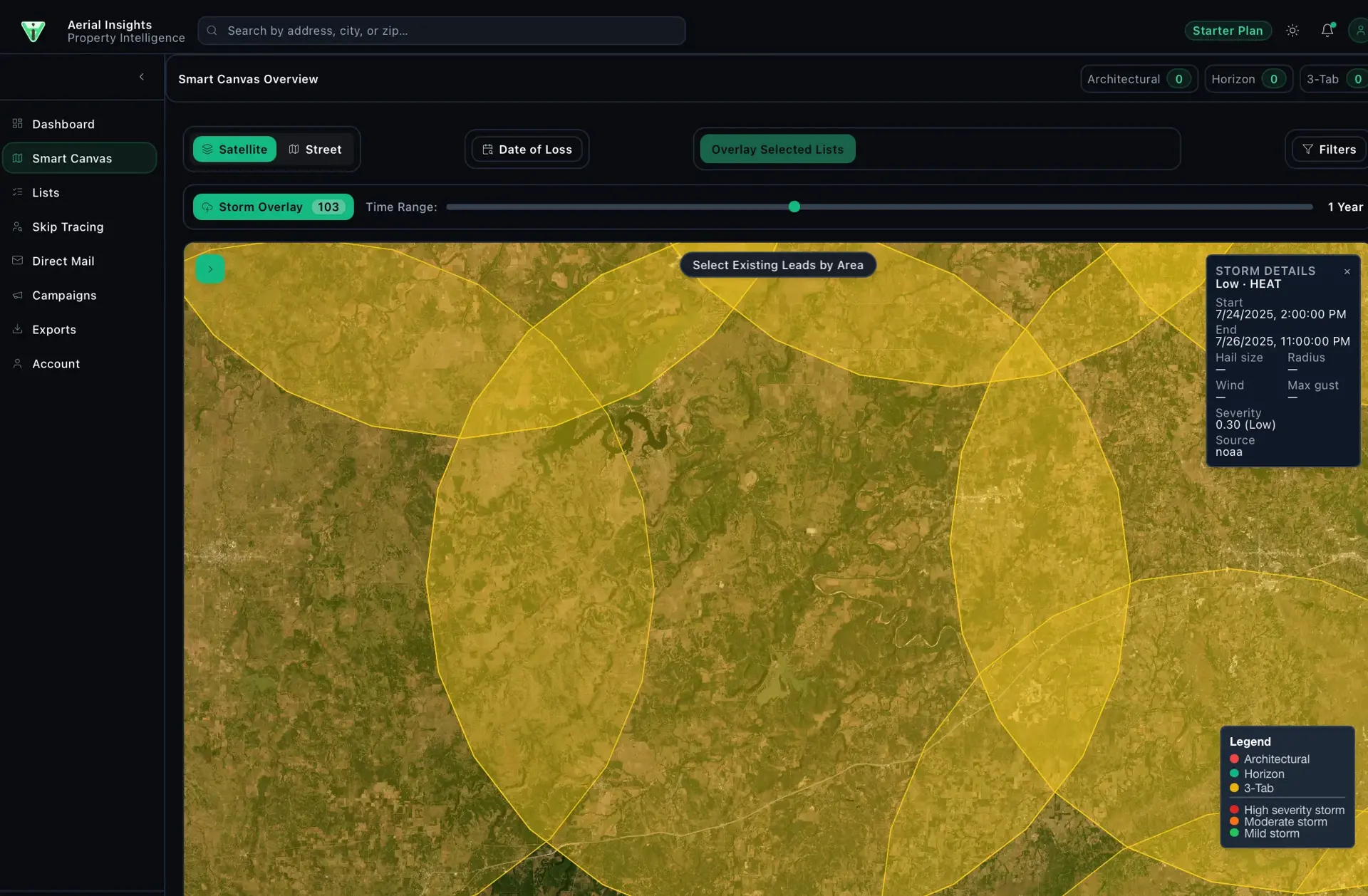This screenshot has height=896, width=1368.
Task: Expand the green map side panel arrow
Action: [x=210, y=269]
